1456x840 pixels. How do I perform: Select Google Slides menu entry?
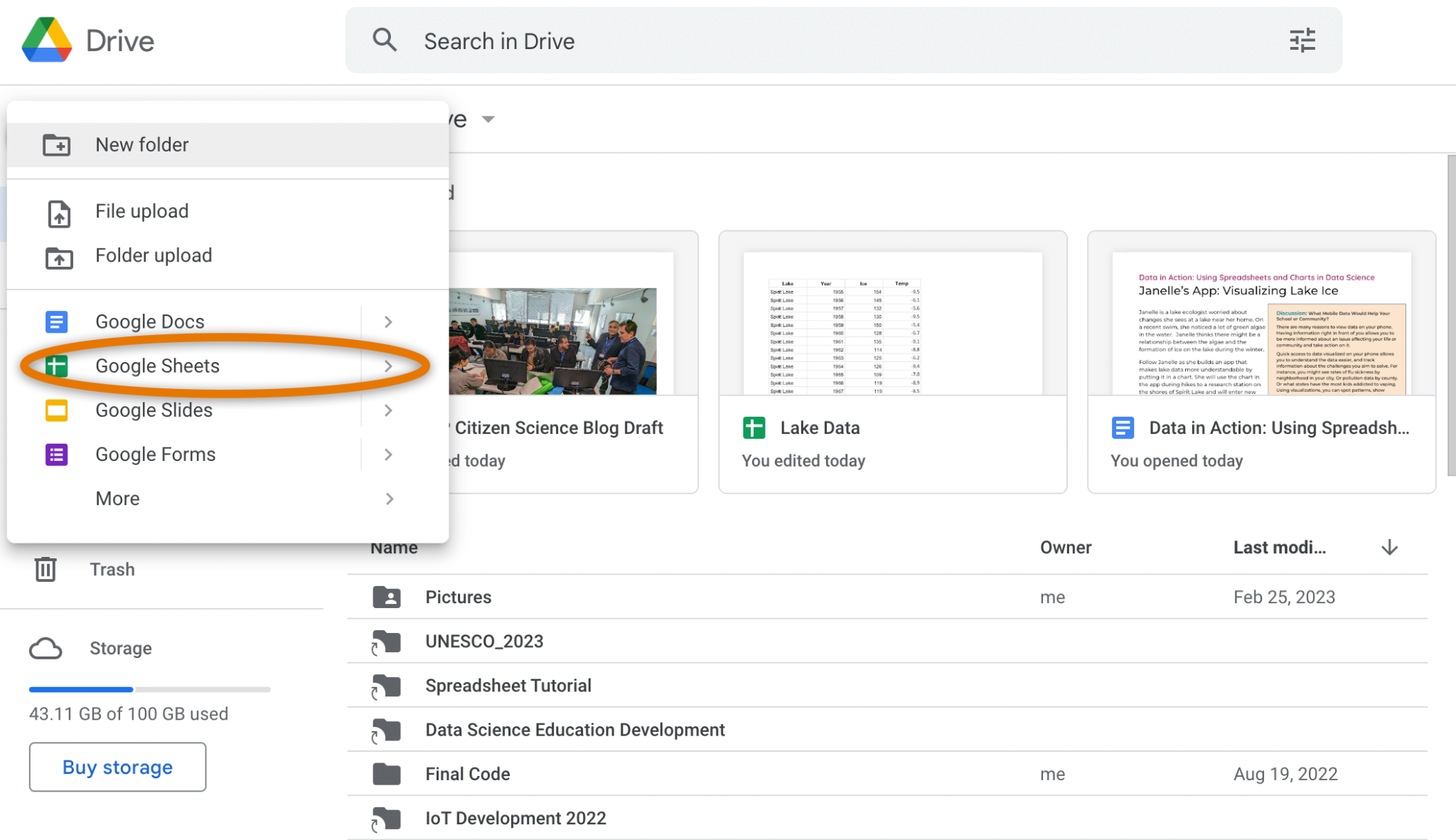[x=227, y=410]
